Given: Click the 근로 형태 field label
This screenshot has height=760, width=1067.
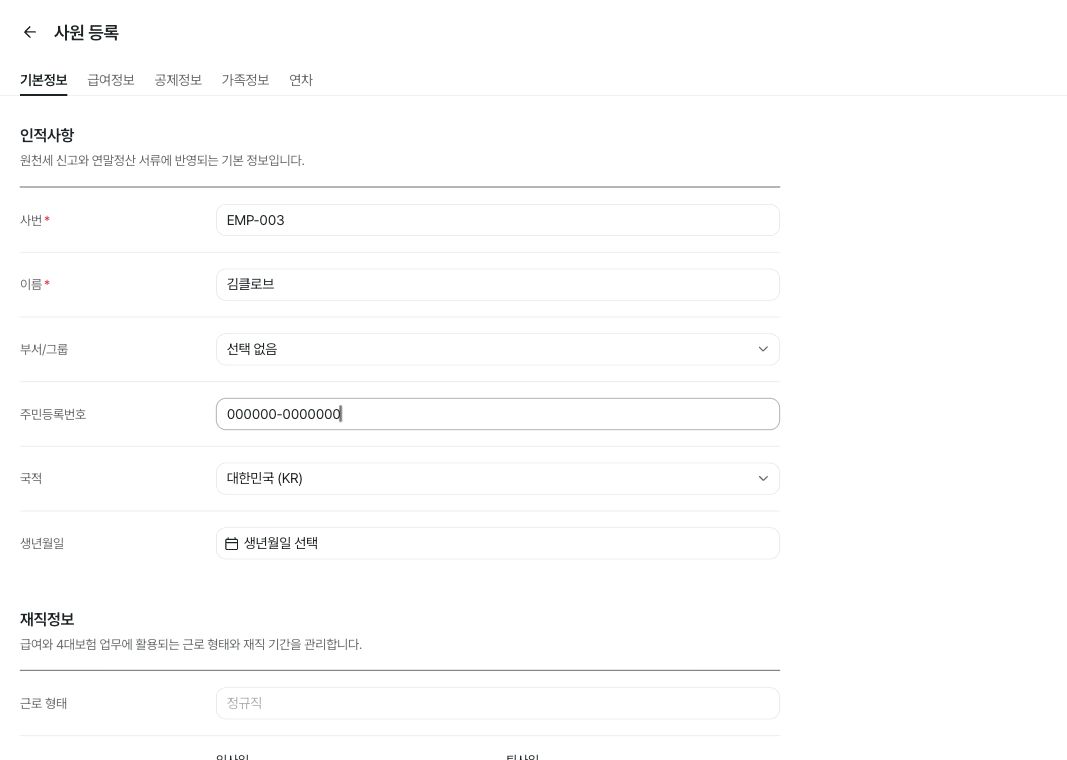Looking at the screenshot, I should point(44,704).
